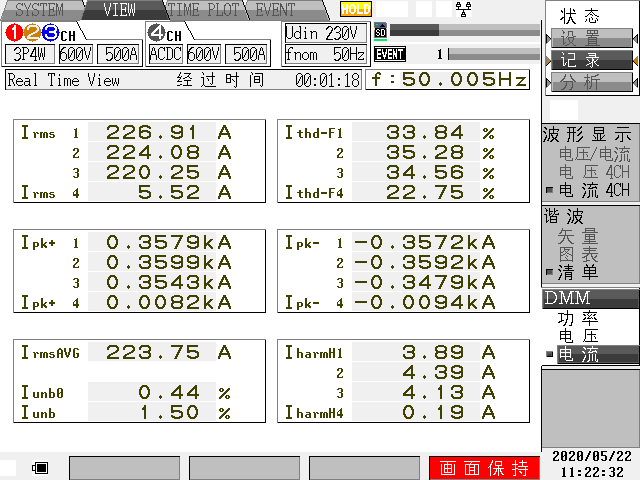Click the SD card status icon

click(x=380, y=31)
